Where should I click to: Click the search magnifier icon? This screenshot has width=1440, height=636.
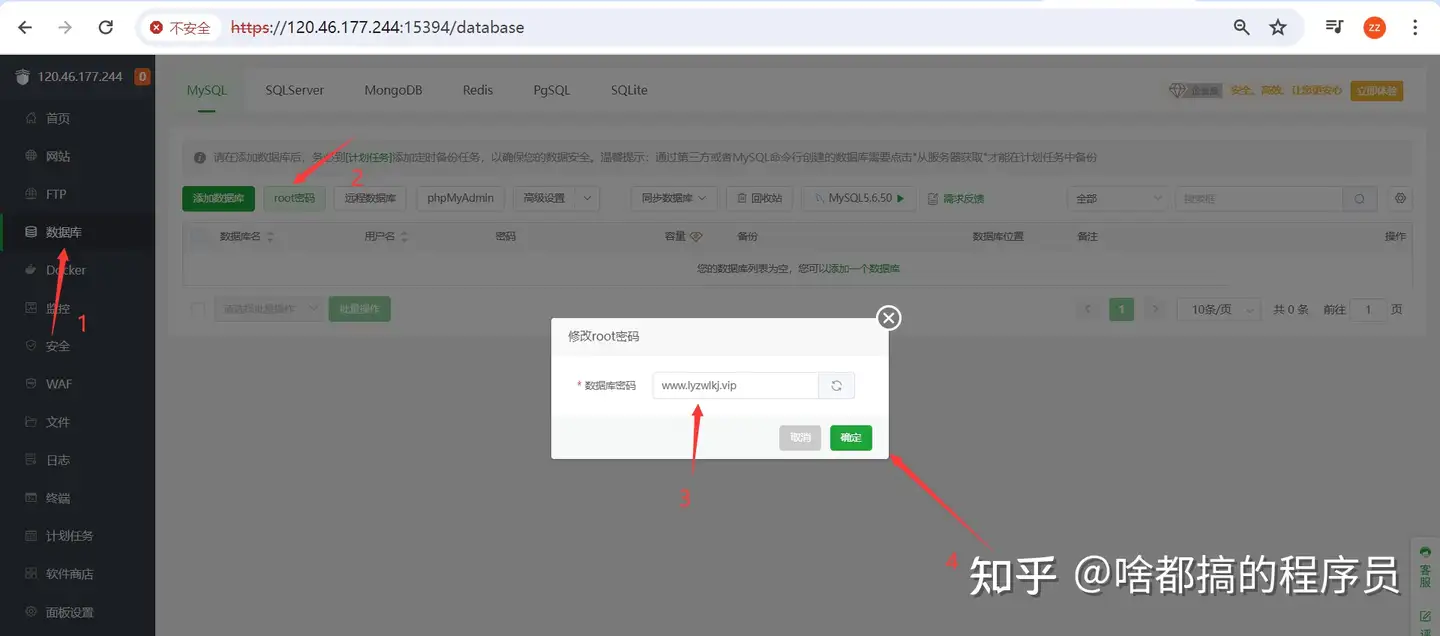click(1359, 198)
